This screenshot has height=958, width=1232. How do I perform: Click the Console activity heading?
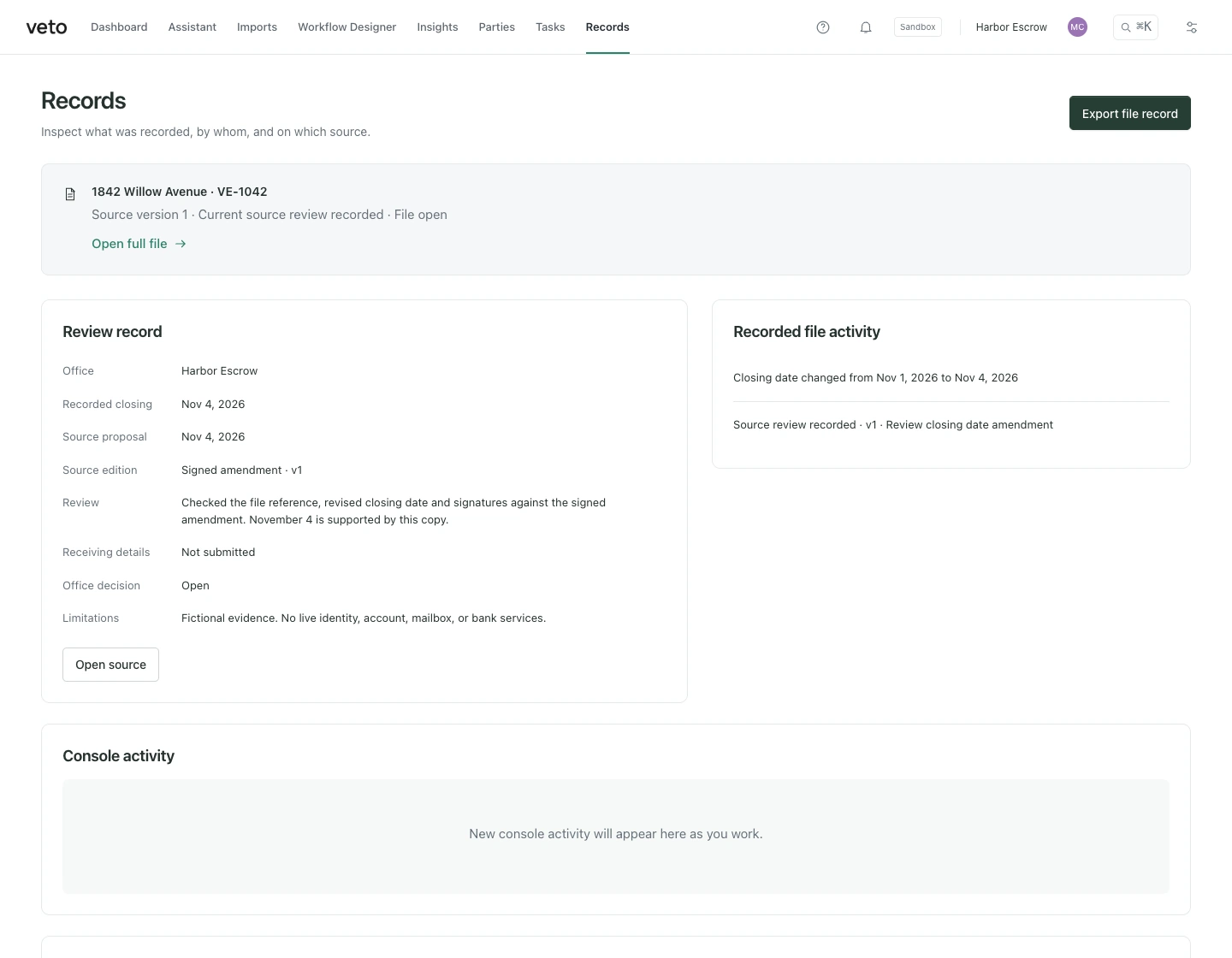click(x=118, y=756)
